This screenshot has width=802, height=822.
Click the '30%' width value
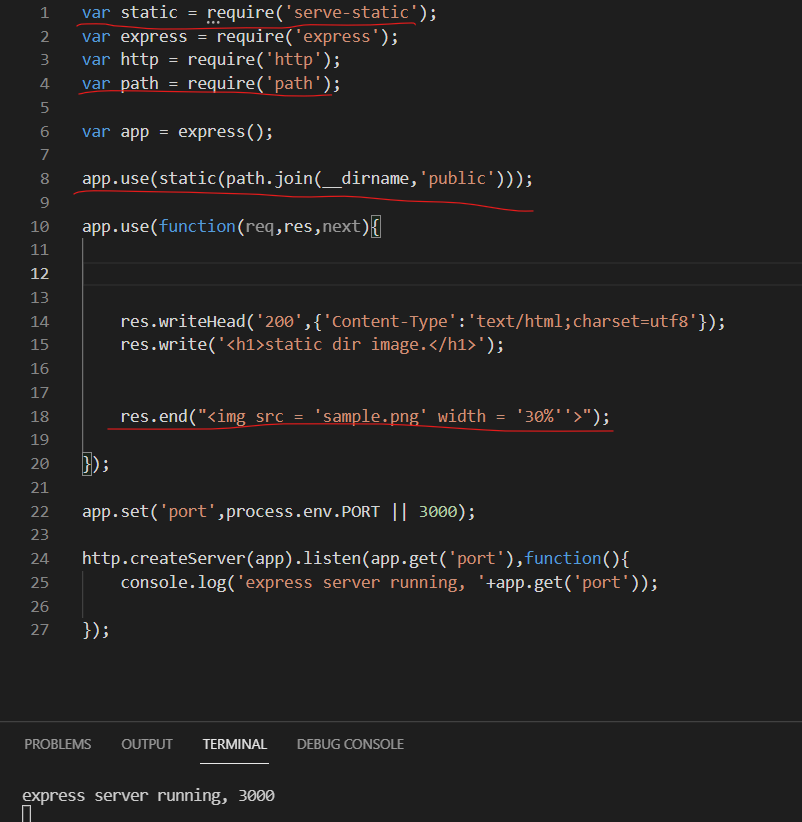pos(539,416)
